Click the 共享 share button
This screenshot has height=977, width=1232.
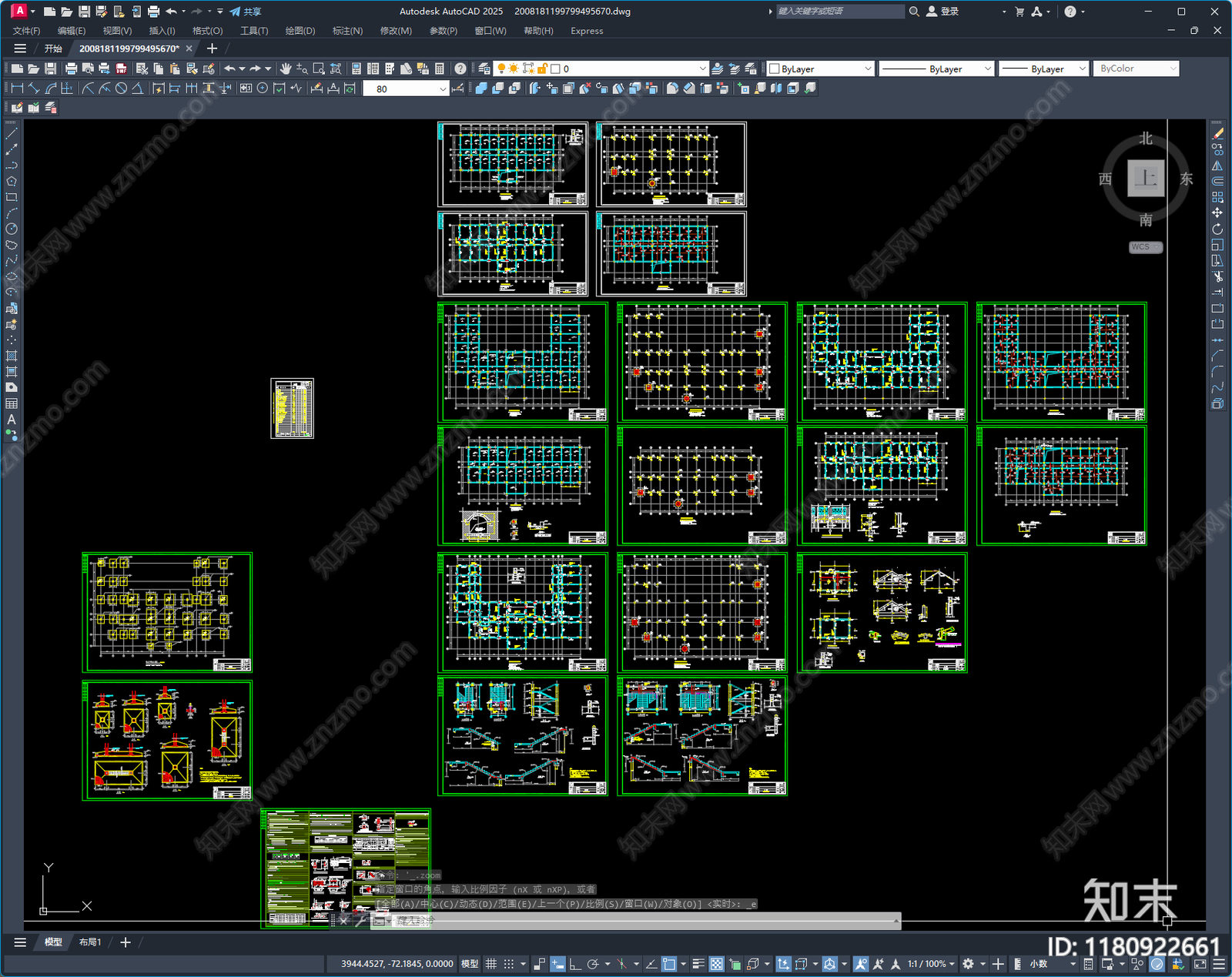coord(246,12)
